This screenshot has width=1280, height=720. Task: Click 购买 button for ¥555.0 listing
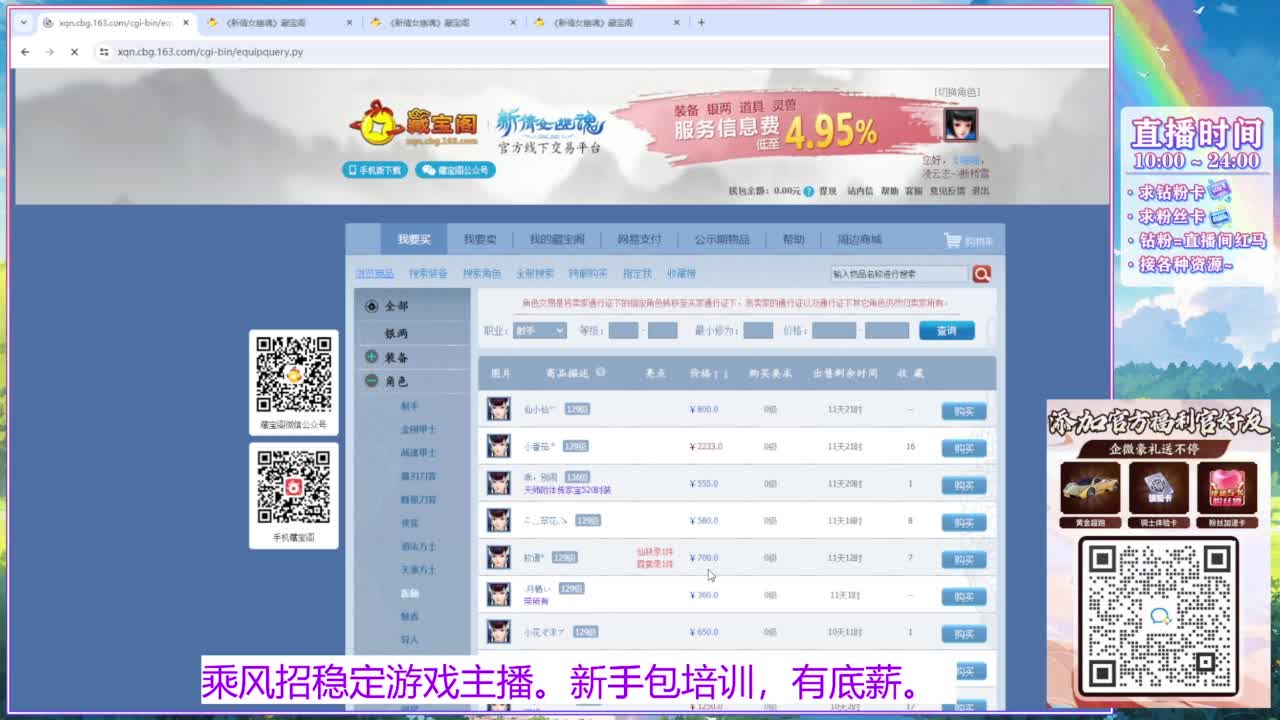click(x=964, y=485)
